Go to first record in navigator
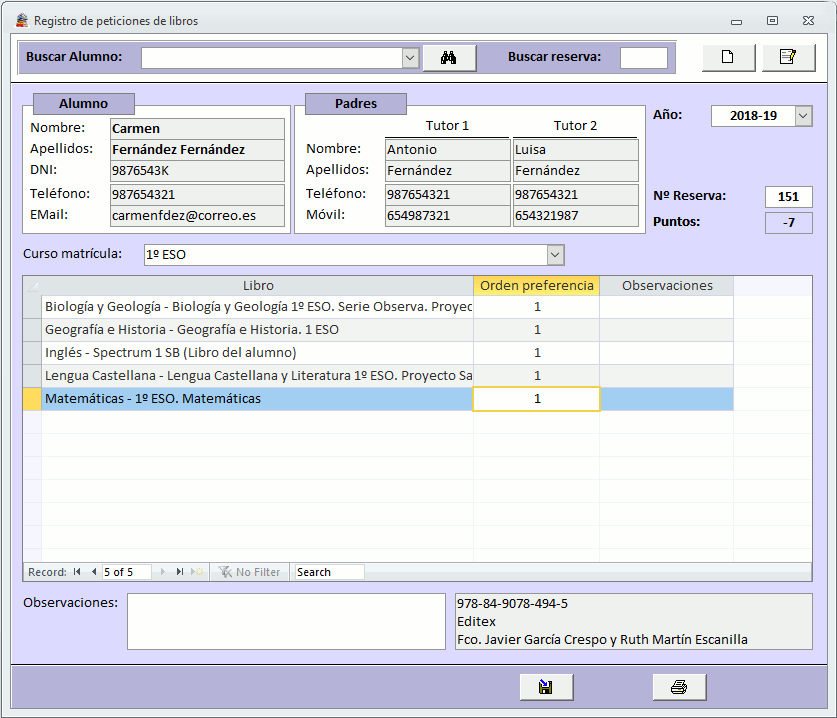This screenshot has height=718, width=837. (x=77, y=572)
